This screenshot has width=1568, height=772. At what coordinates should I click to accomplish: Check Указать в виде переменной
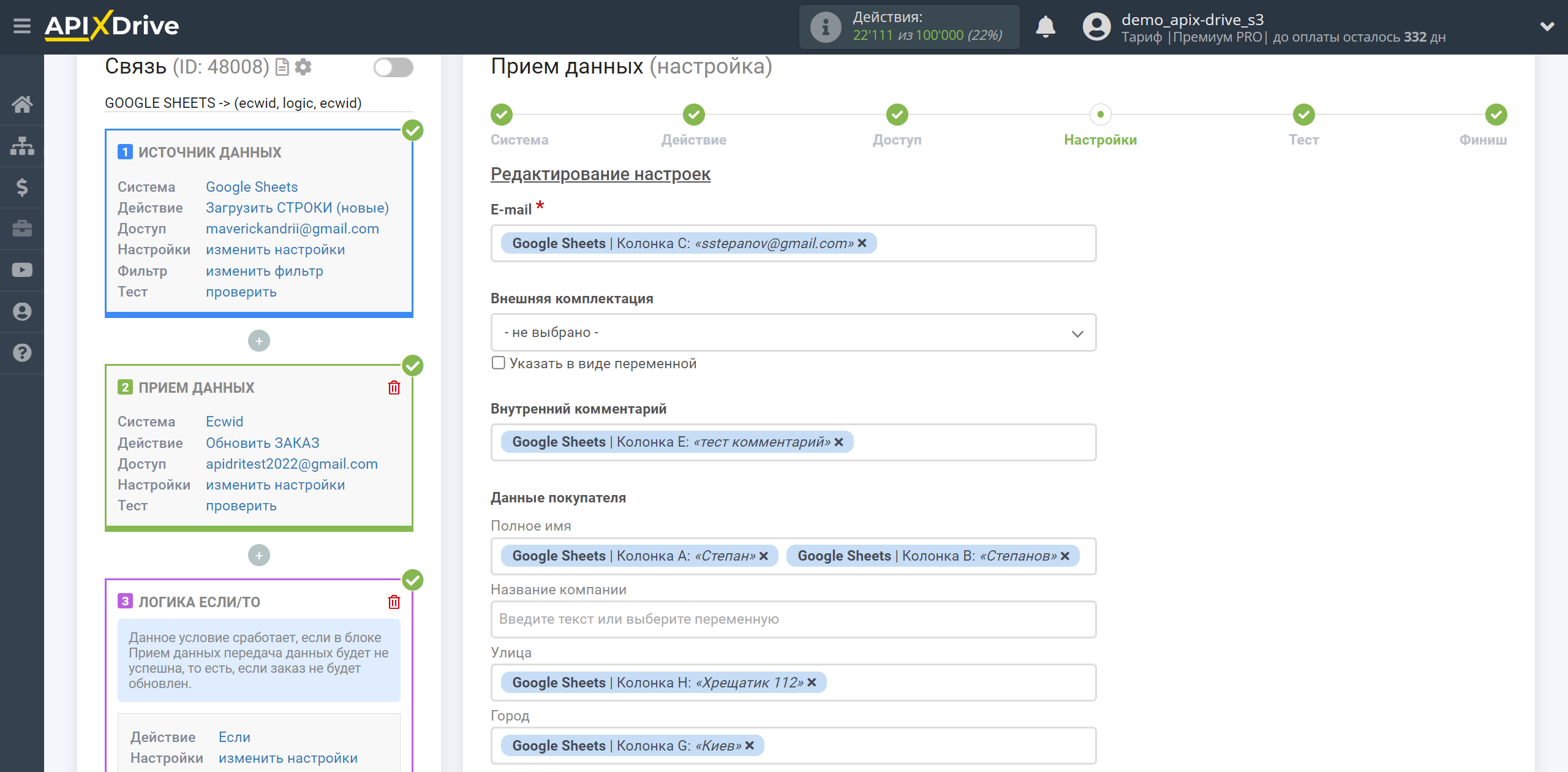499,363
